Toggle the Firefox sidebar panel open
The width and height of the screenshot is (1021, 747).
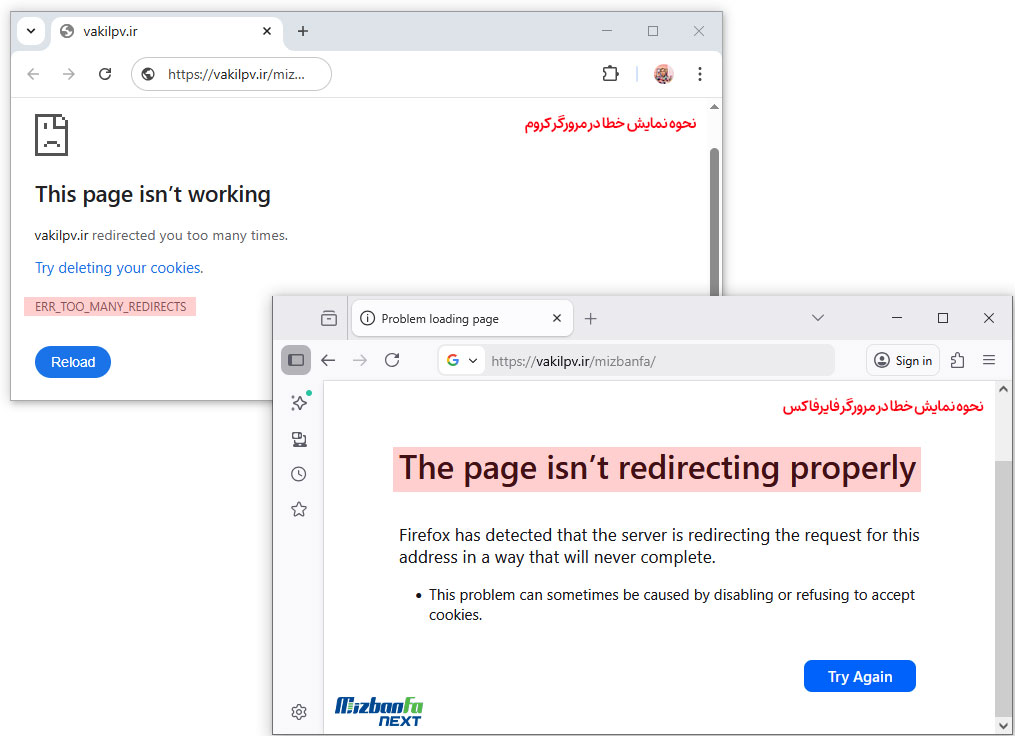pos(296,360)
